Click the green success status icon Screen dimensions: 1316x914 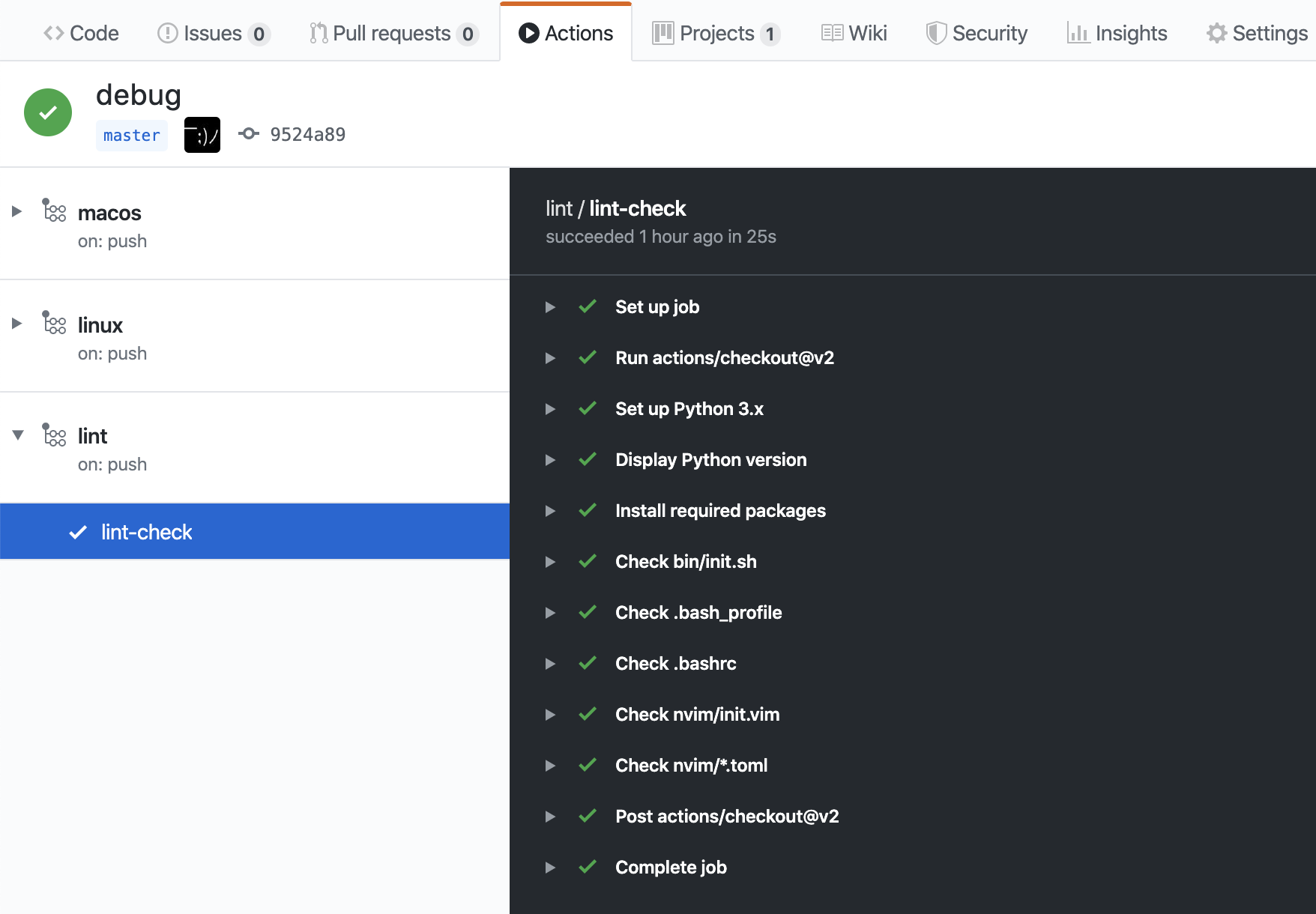[48, 112]
